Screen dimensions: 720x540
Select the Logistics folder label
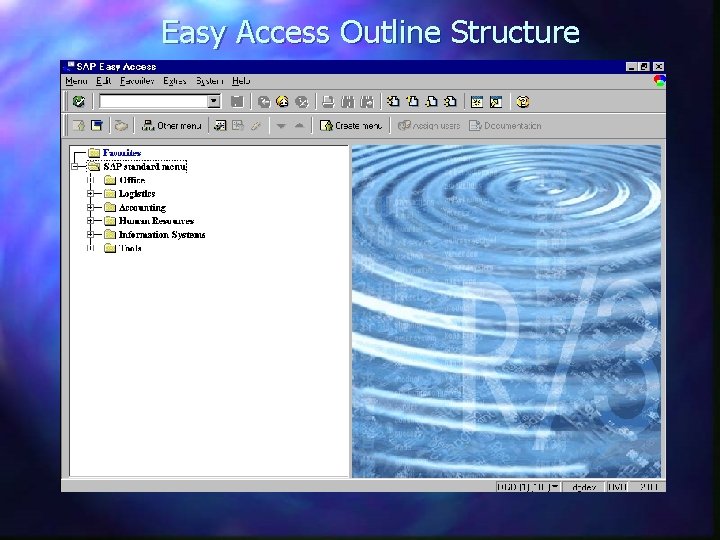(137, 194)
